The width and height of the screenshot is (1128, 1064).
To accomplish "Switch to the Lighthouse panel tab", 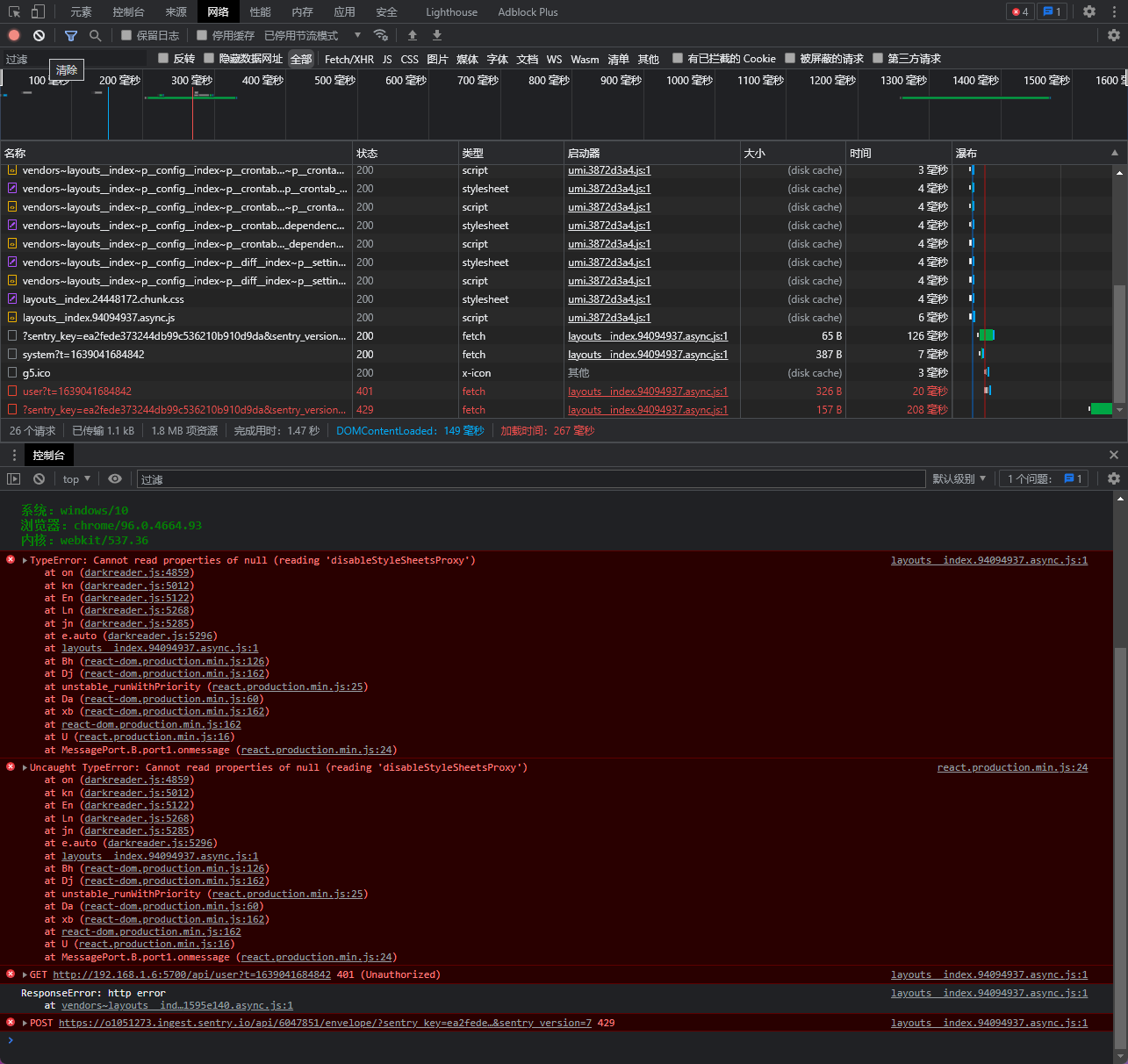I will click(x=451, y=11).
